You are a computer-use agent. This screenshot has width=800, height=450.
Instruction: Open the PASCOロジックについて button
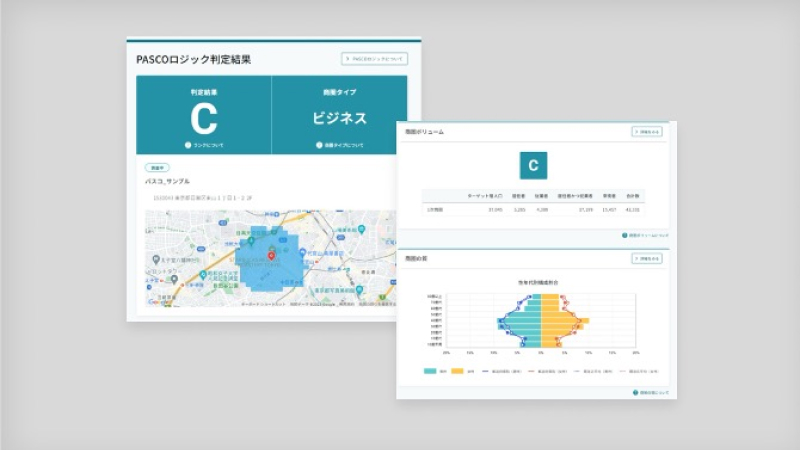374,59
